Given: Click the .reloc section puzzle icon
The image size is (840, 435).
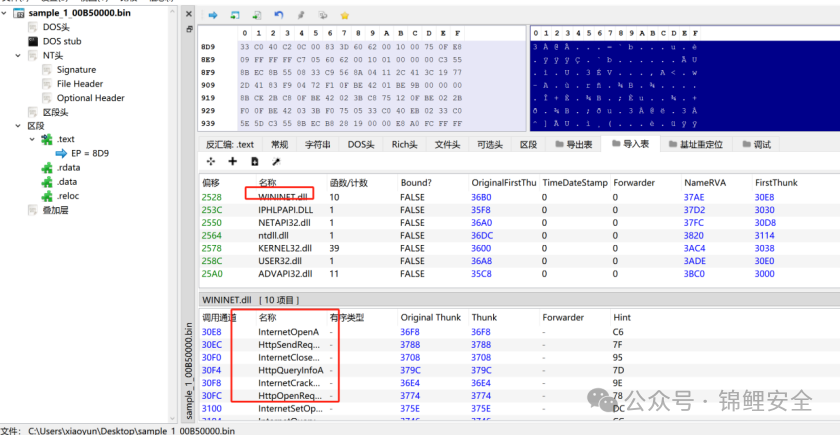Looking at the screenshot, I should pyautogui.click(x=47, y=196).
